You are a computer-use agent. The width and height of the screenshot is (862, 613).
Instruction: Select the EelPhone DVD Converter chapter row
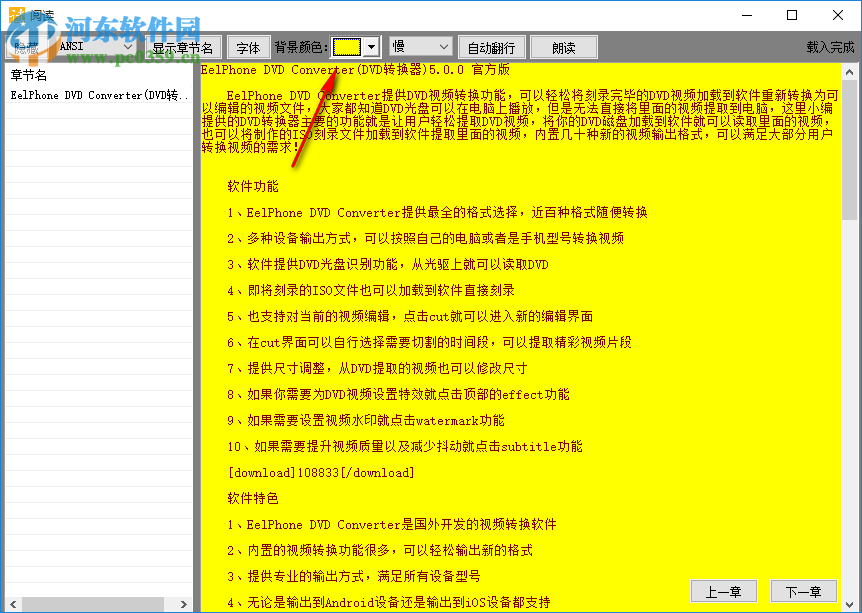pyautogui.click(x=100, y=95)
